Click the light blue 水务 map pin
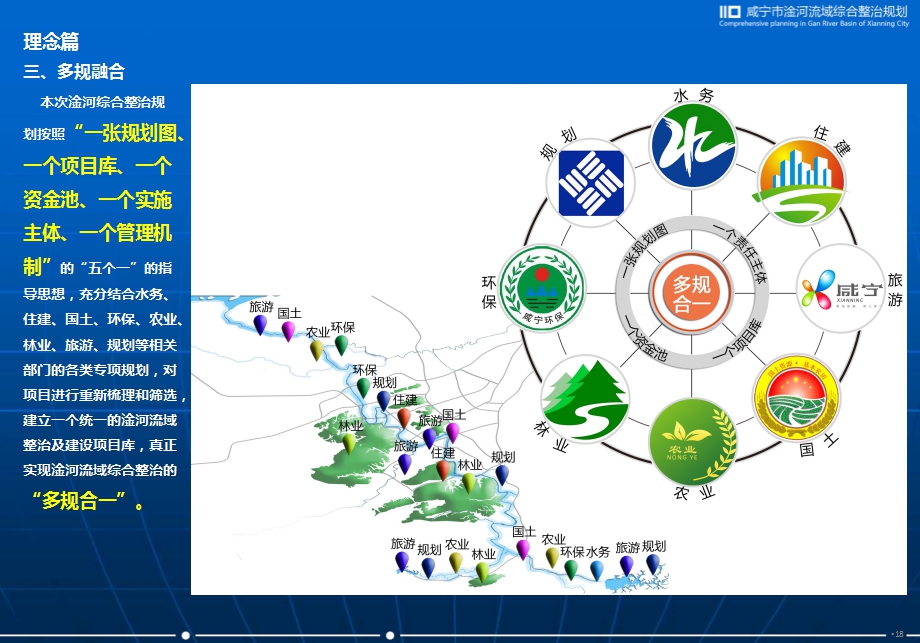 pyautogui.click(x=596, y=570)
